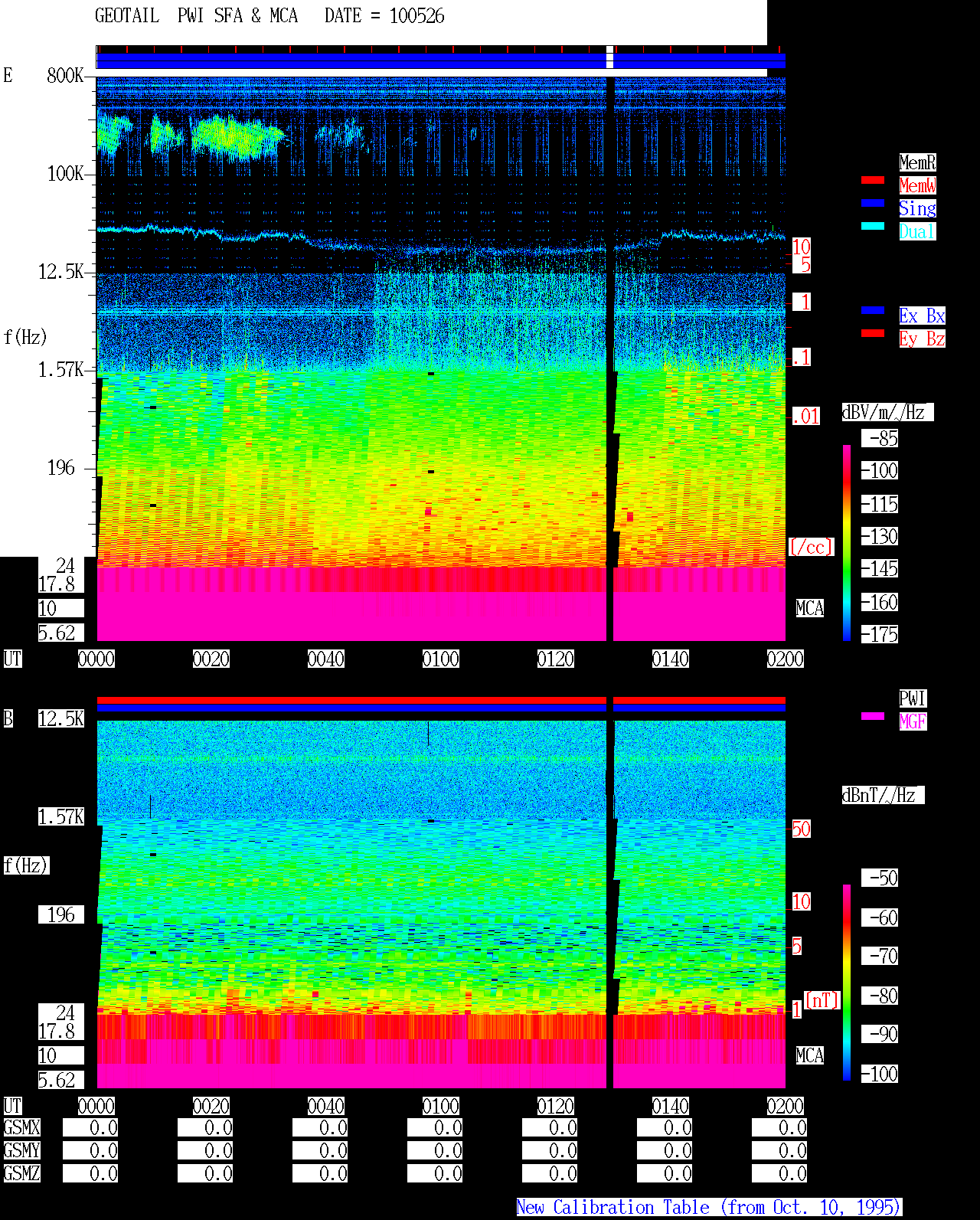The width and height of the screenshot is (980, 1220).
Task: Click the cyan swatch beside Dual
Action: click(x=873, y=226)
